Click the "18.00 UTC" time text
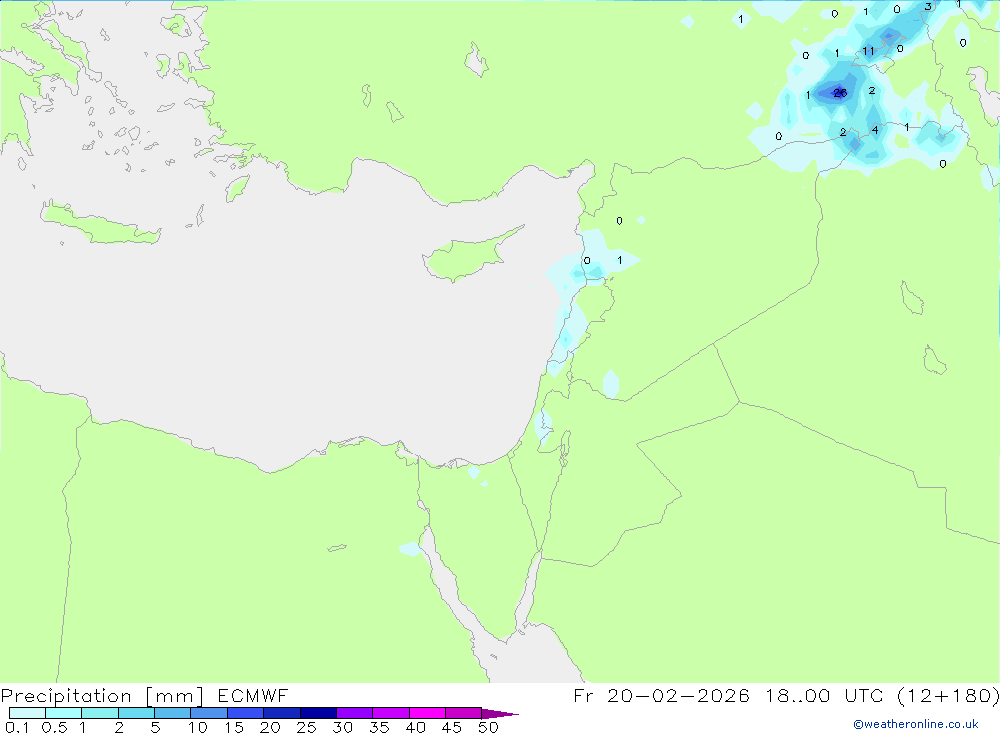This screenshot has height=733, width=1000. click(827, 695)
